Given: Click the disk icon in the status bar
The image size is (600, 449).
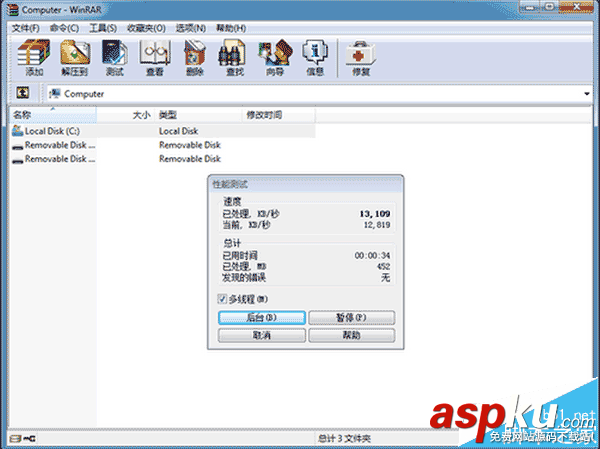Looking at the screenshot, I should (16, 438).
